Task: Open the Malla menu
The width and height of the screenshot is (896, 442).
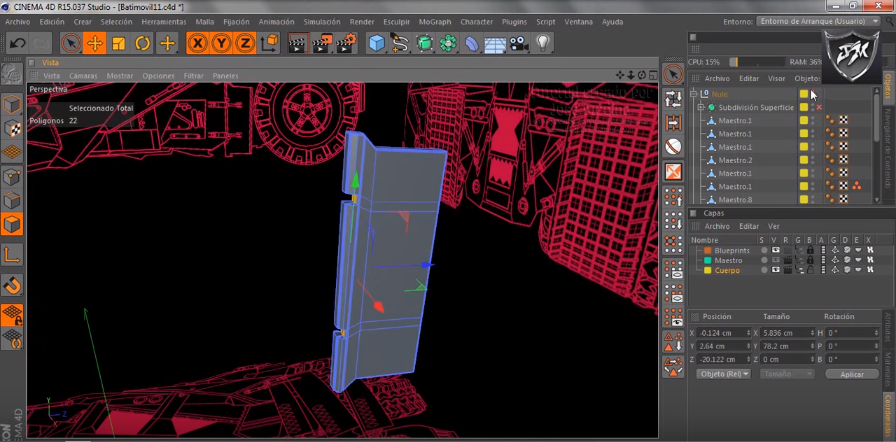Action: pyautogui.click(x=205, y=22)
